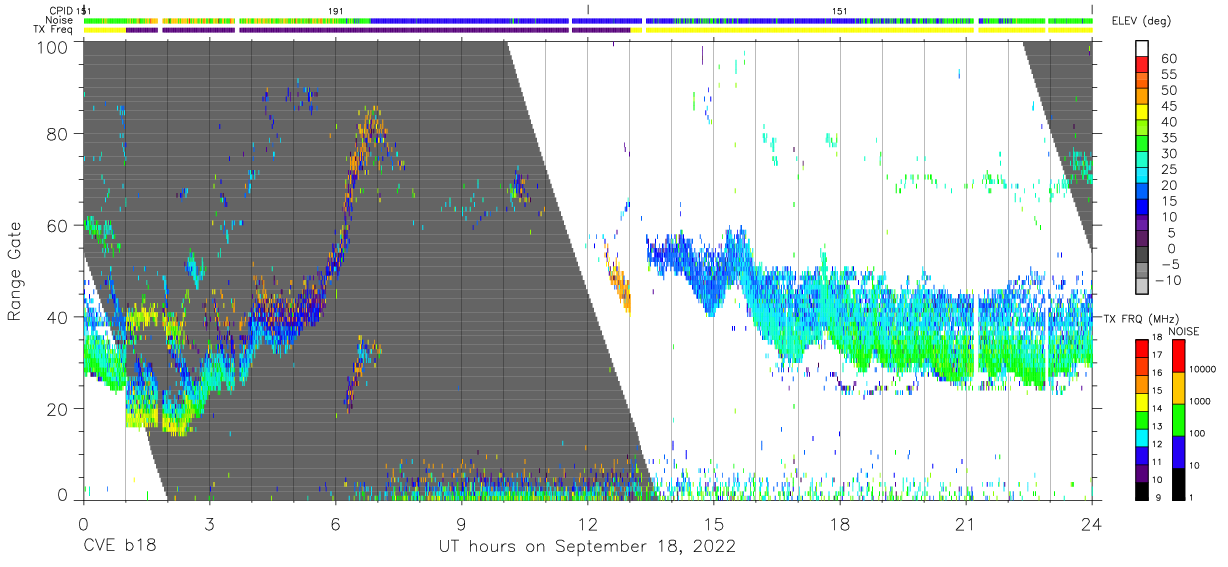
Task: Click y-axis Range Gate tick '20'
Action: [x=59, y=407]
